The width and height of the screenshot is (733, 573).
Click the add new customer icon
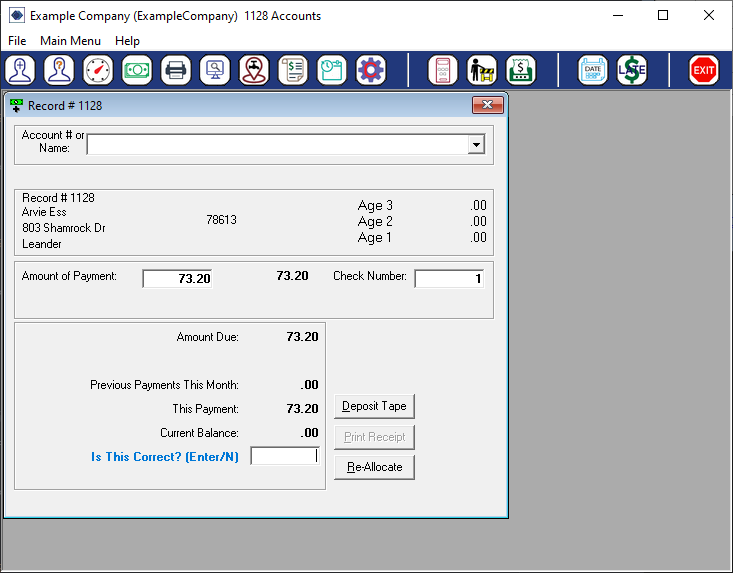(20, 70)
